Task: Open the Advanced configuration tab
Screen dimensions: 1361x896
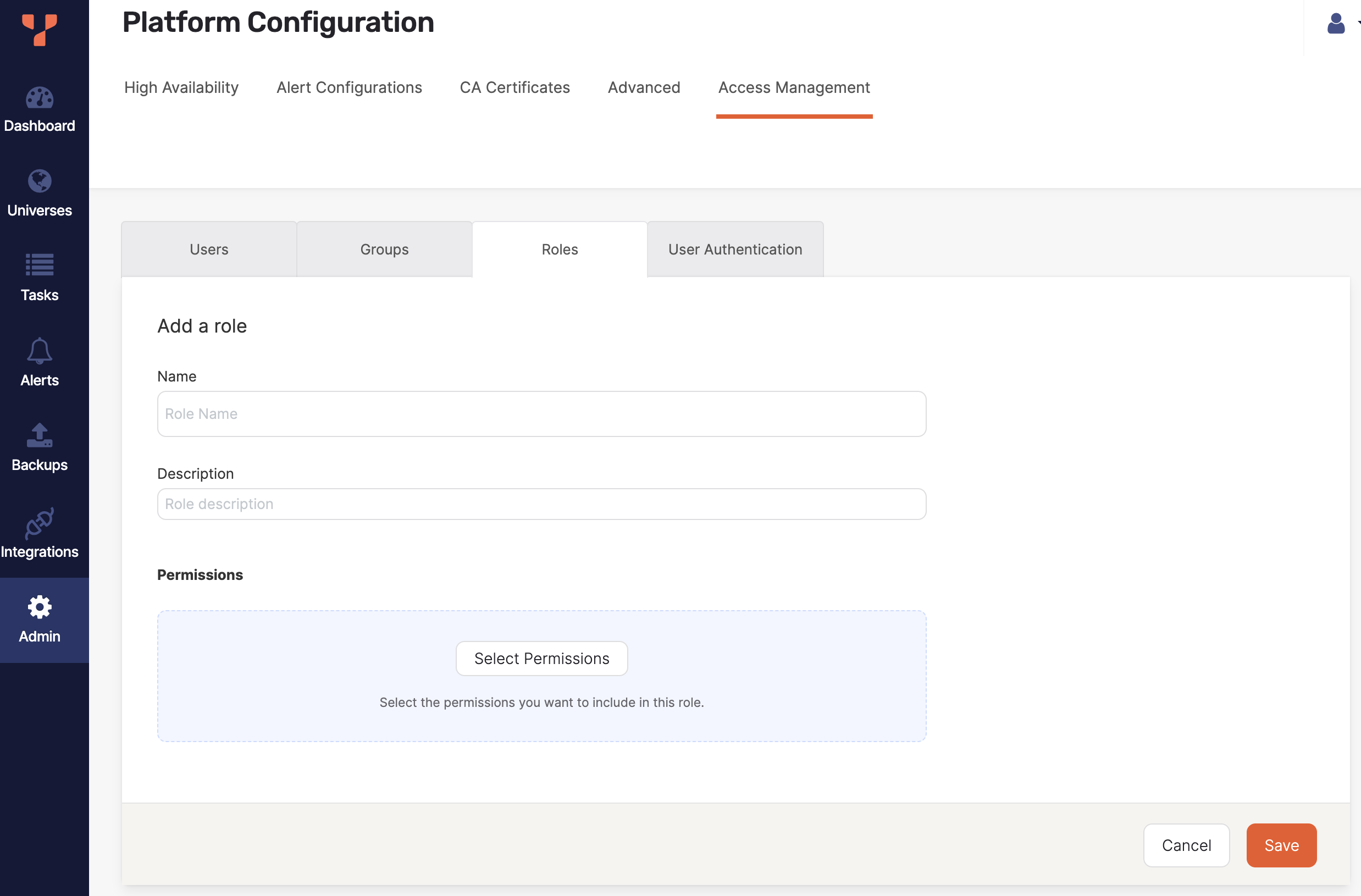Action: point(643,87)
